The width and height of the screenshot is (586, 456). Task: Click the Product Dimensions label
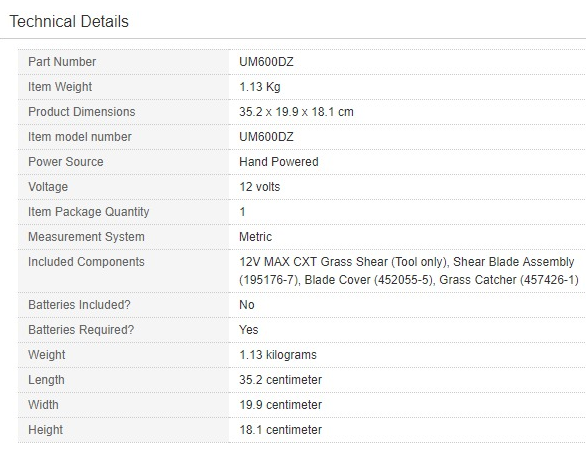(81, 112)
